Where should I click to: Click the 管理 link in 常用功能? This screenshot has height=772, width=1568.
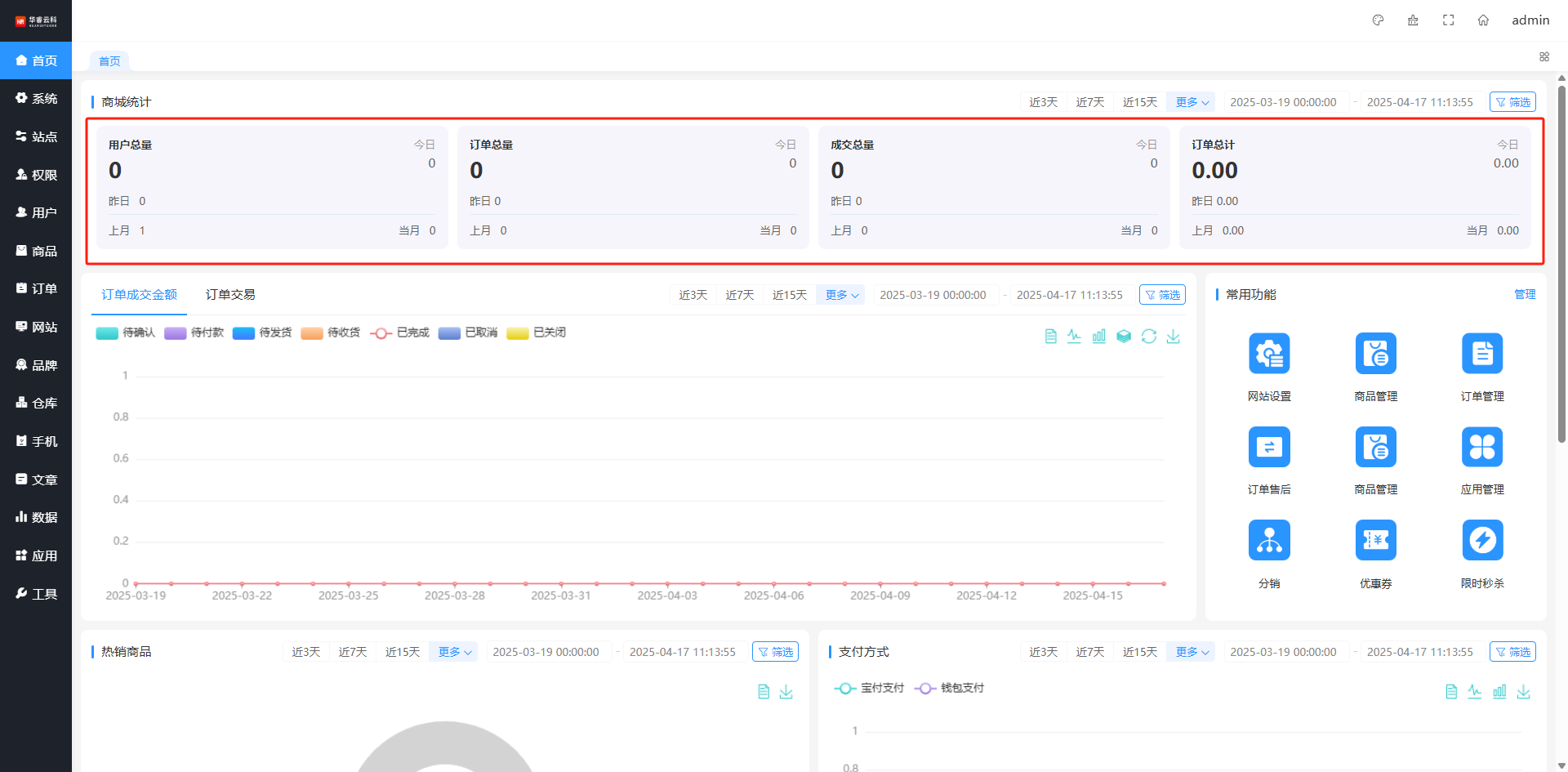point(1524,295)
